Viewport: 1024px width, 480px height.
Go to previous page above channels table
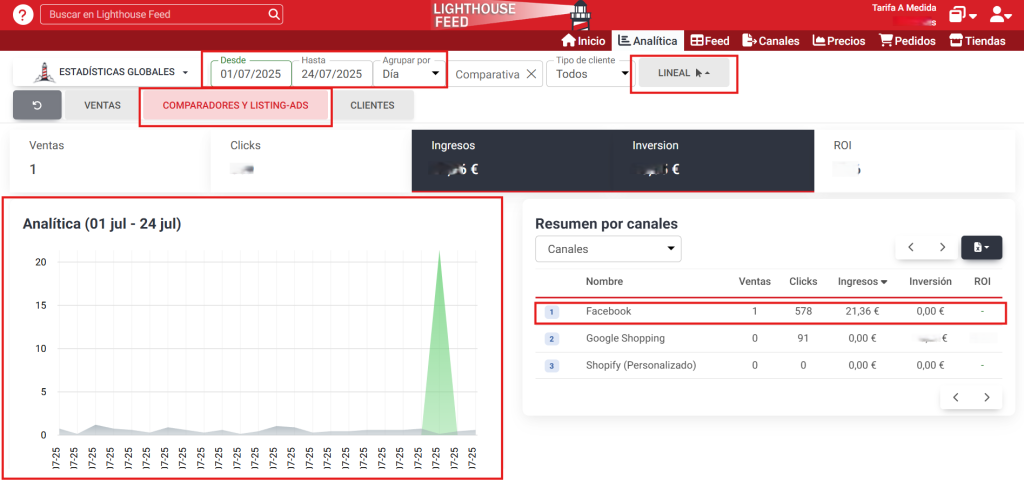click(911, 247)
